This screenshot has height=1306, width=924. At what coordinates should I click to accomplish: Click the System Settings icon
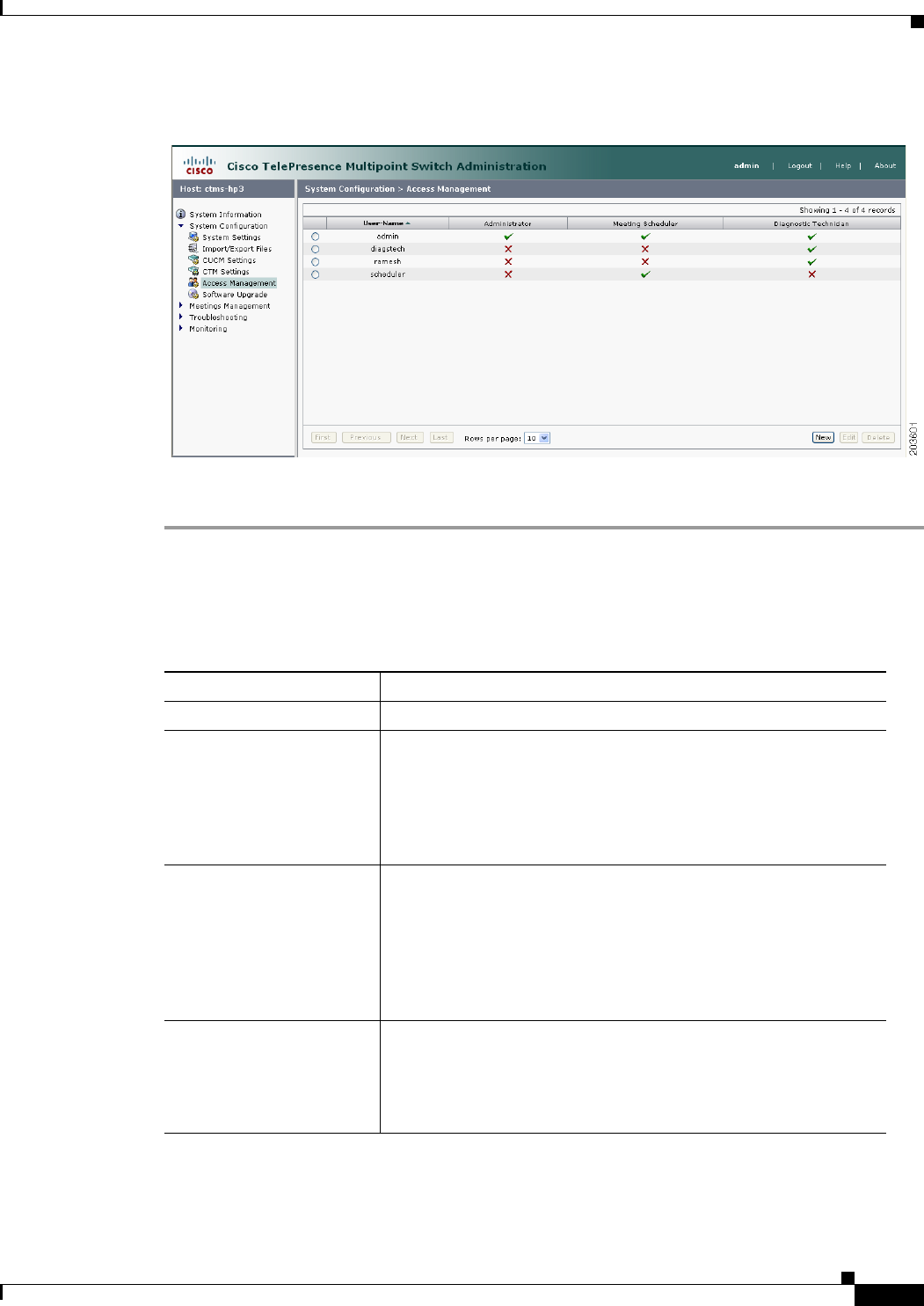click(x=193, y=237)
